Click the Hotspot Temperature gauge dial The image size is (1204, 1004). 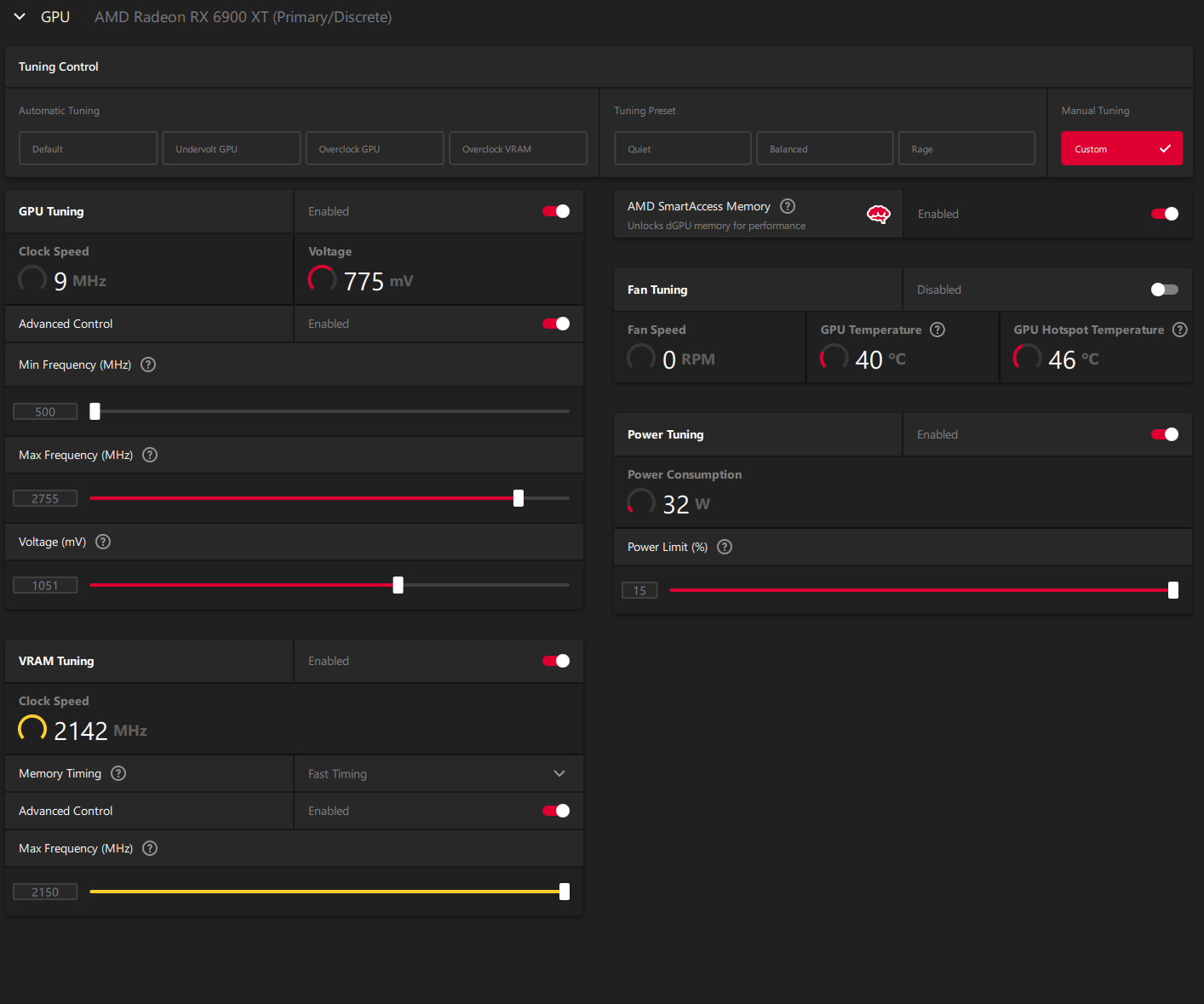click(x=1027, y=357)
